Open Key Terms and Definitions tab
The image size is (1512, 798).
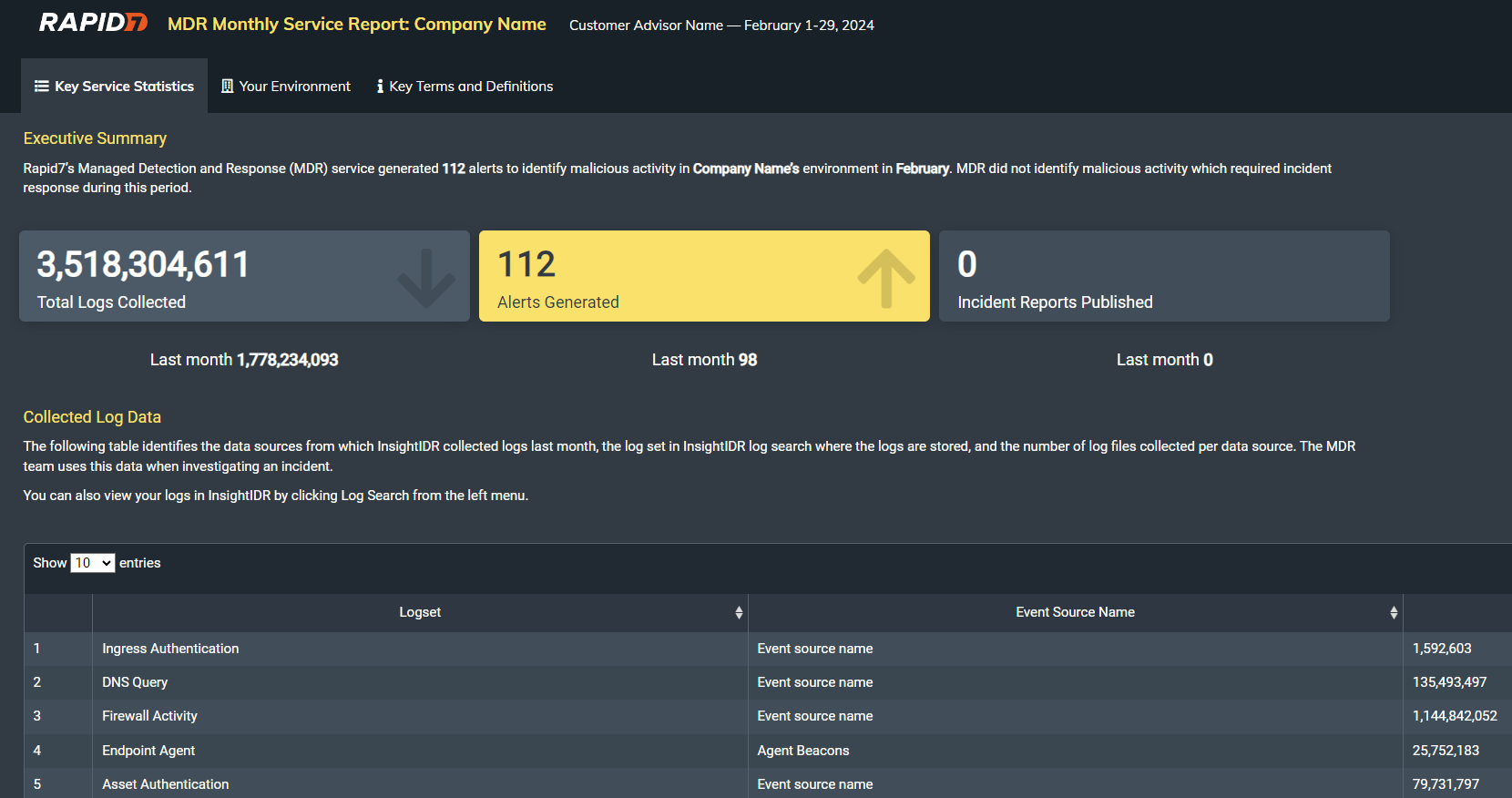pyautogui.click(x=465, y=87)
